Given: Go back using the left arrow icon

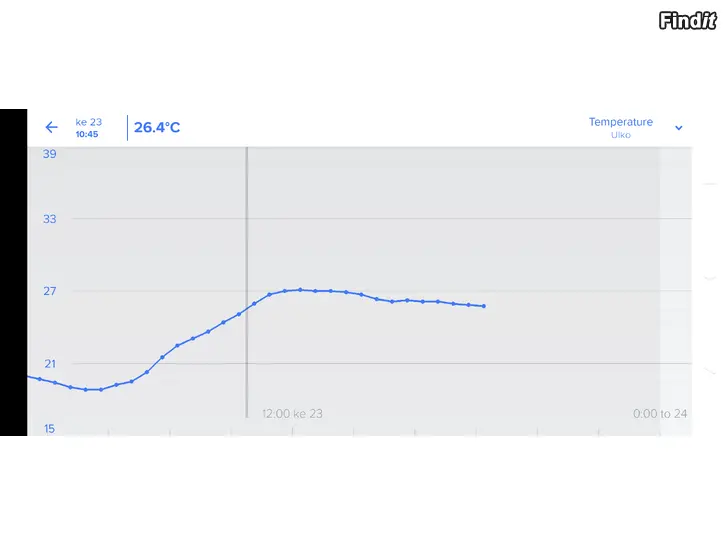Looking at the screenshot, I should click(x=52, y=127).
